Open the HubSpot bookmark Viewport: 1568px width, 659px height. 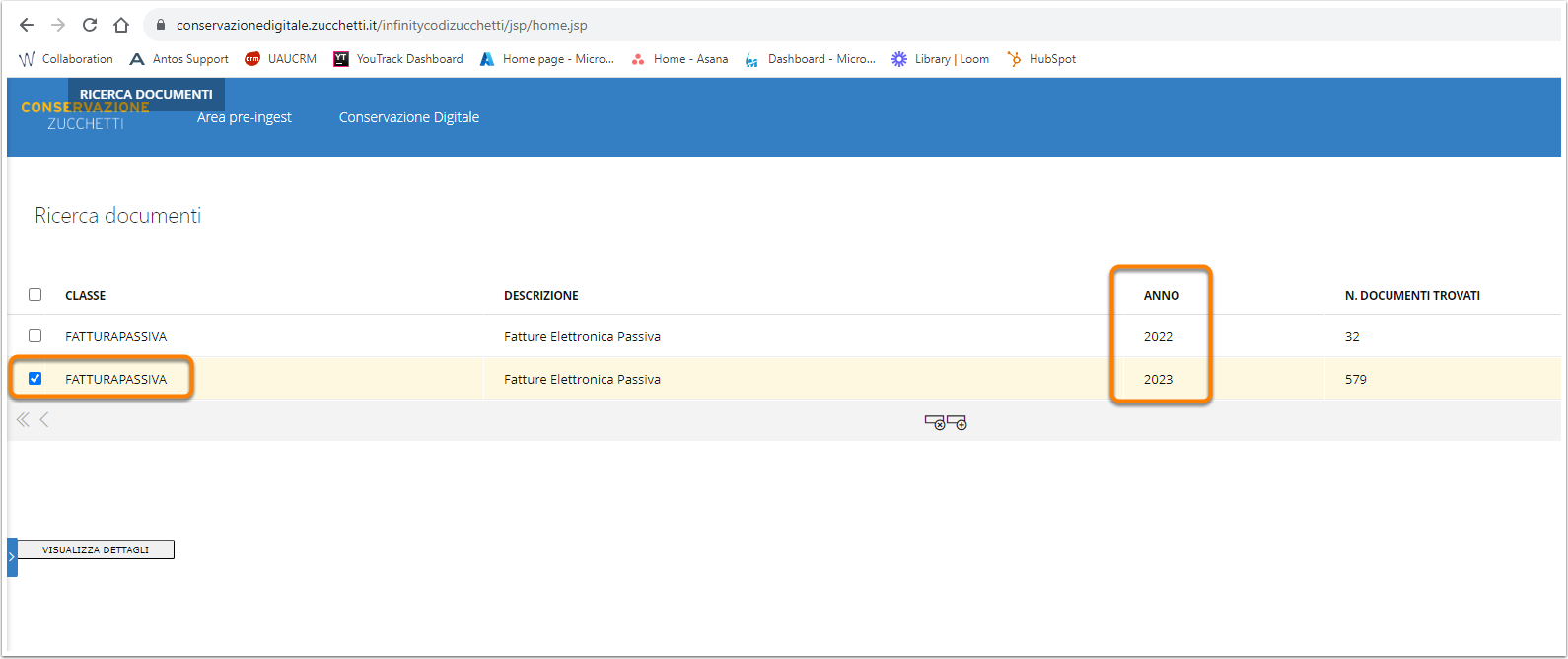pos(1041,59)
